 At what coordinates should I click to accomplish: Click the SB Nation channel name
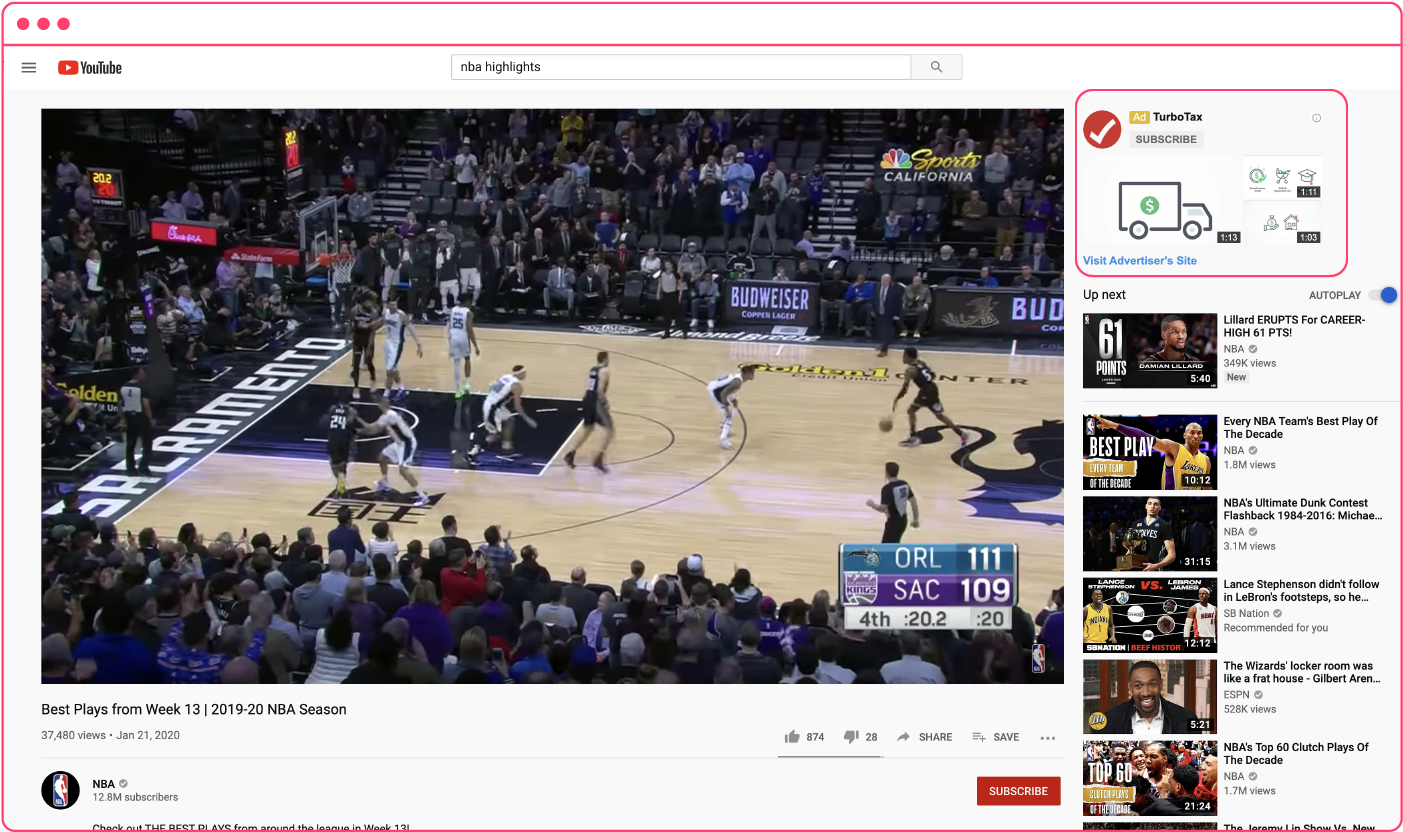click(x=1246, y=614)
